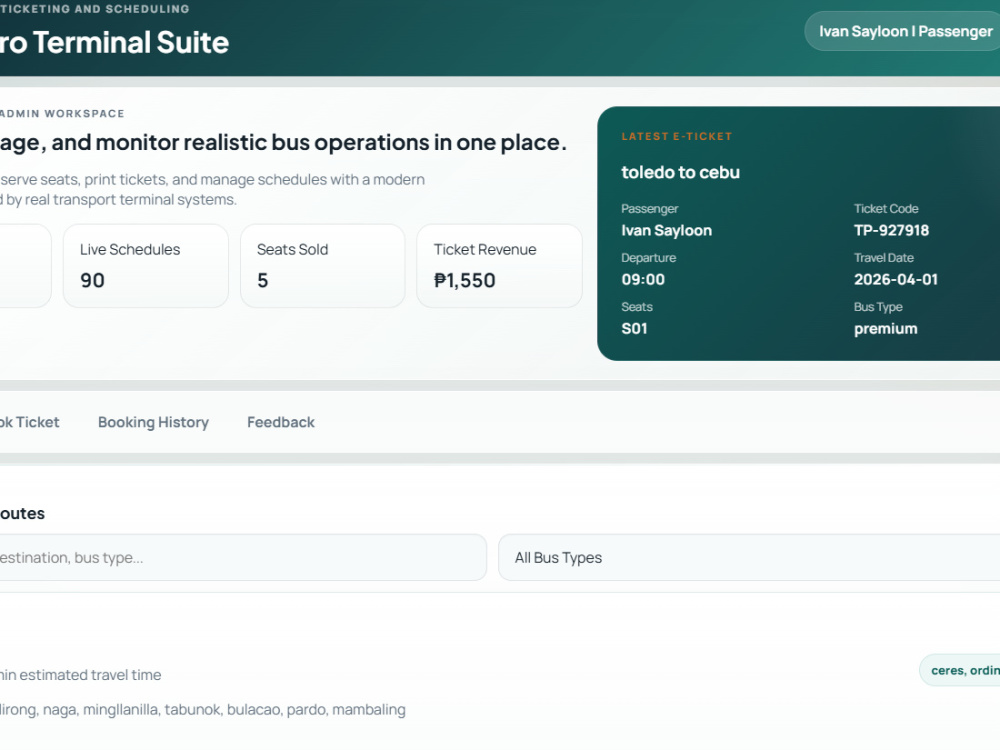Click the ceres ordinary route tag
Image resolution: width=1000 pixels, height=750 pixels.
coord(960,670)
